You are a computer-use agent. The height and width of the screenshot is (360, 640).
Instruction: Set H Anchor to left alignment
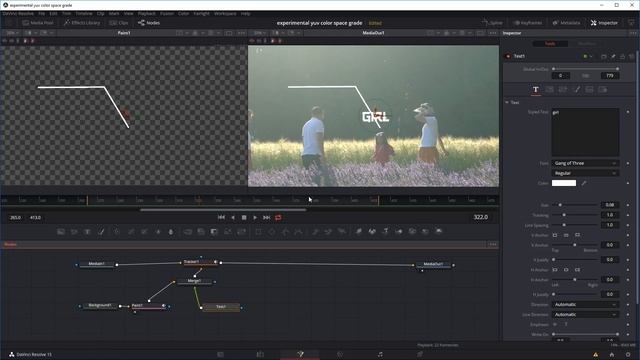[555, 270]
